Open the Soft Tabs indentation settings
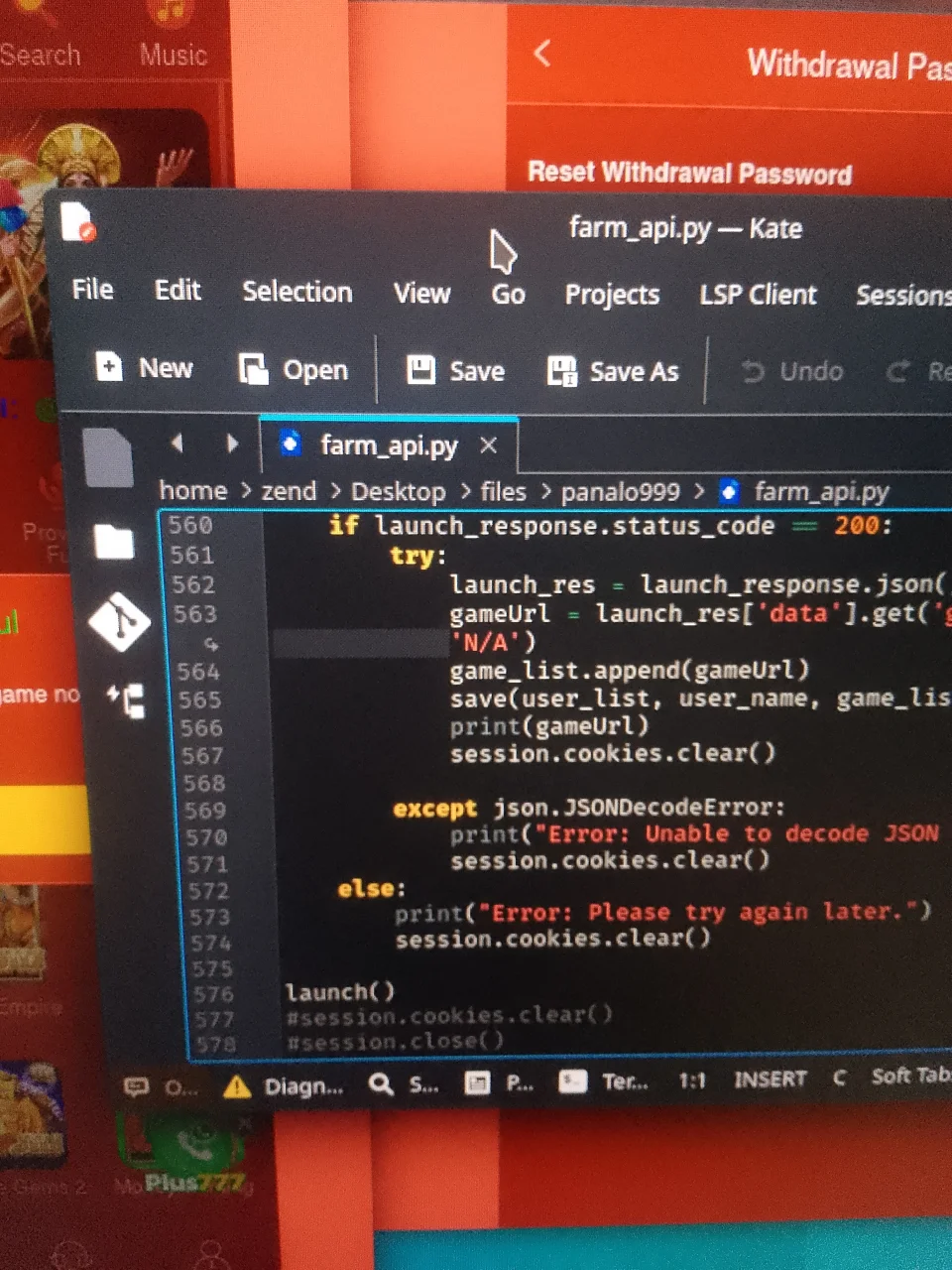 coord(910,1076)
